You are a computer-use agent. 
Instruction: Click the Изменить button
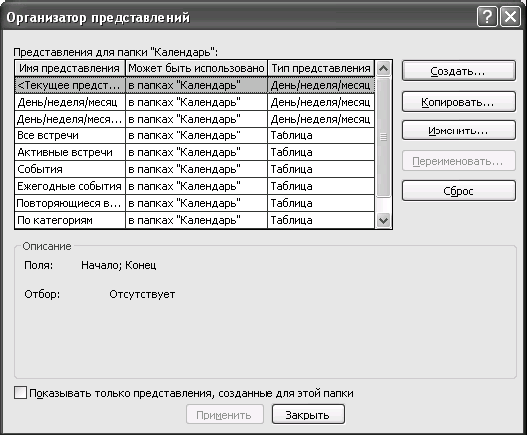[x=459, y=130]
